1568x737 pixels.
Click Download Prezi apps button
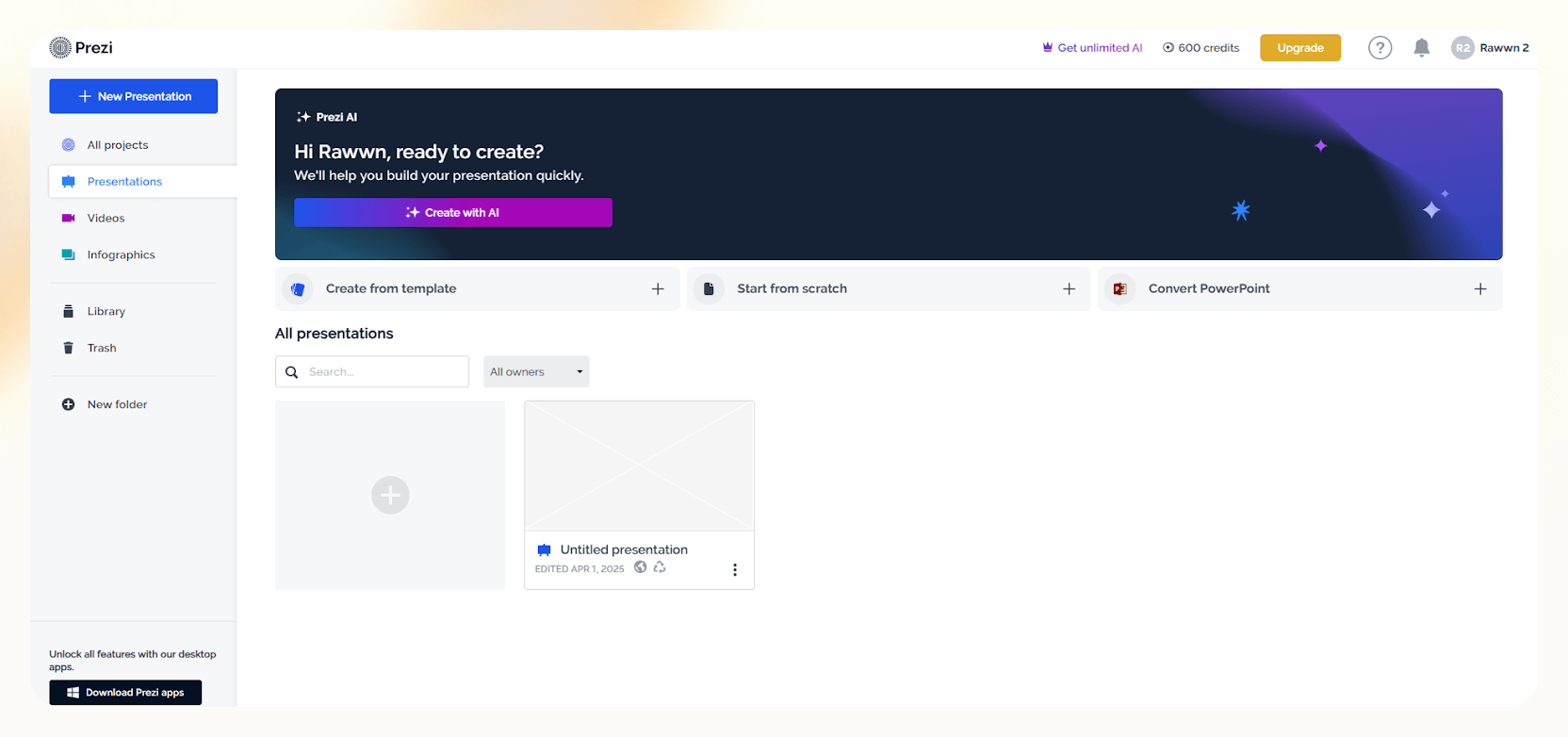pos(125,693)
